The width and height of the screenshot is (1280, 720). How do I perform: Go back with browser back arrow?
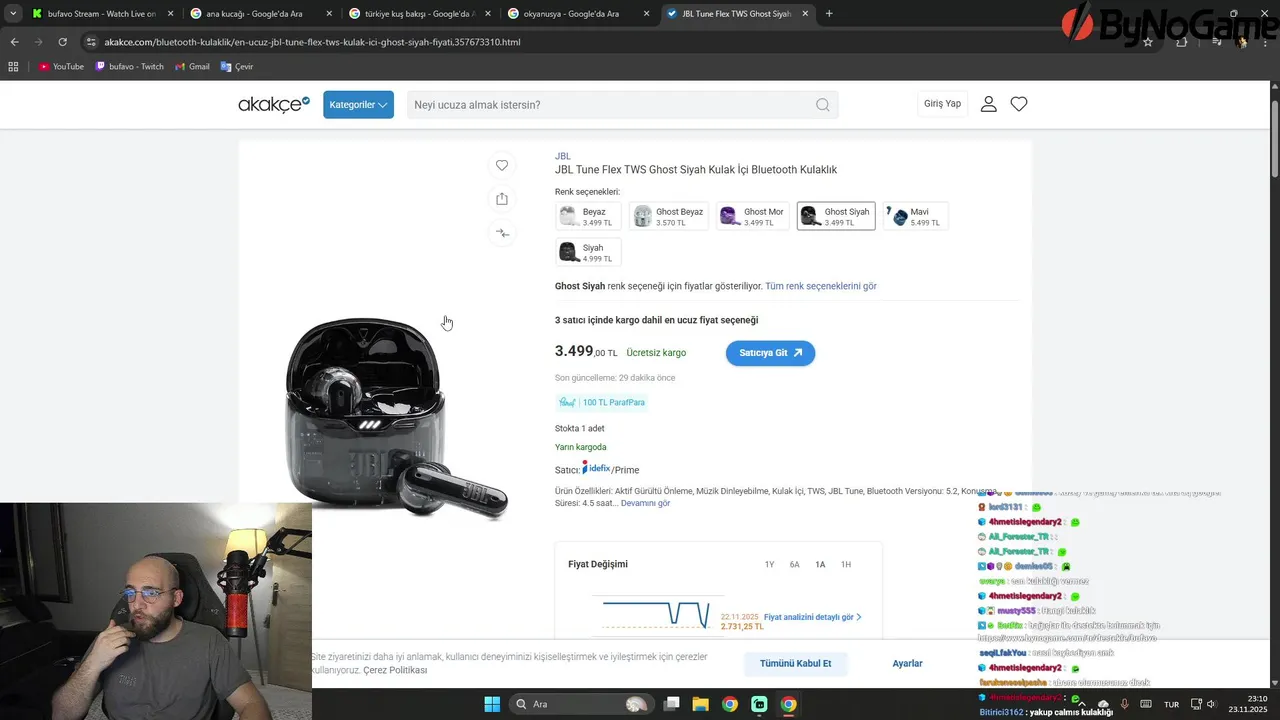tap(14, 42)
